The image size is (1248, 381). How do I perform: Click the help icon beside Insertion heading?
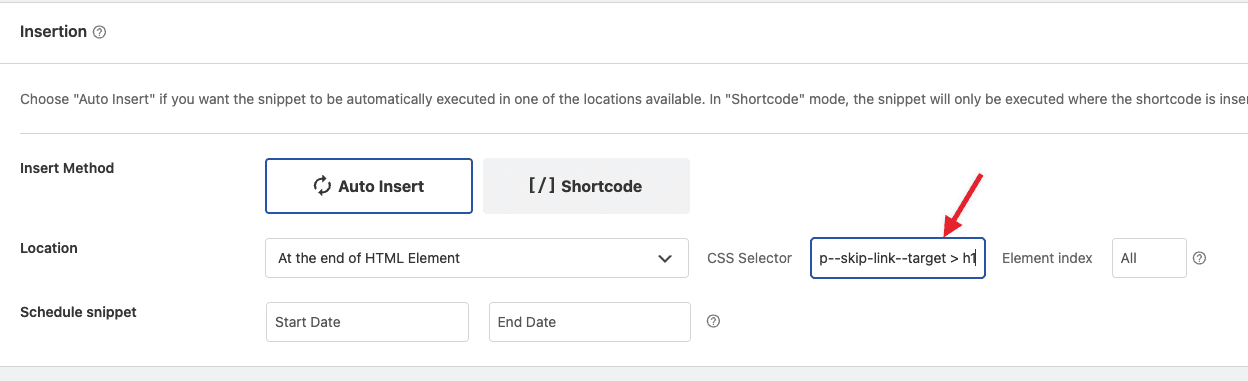[99, 32]
